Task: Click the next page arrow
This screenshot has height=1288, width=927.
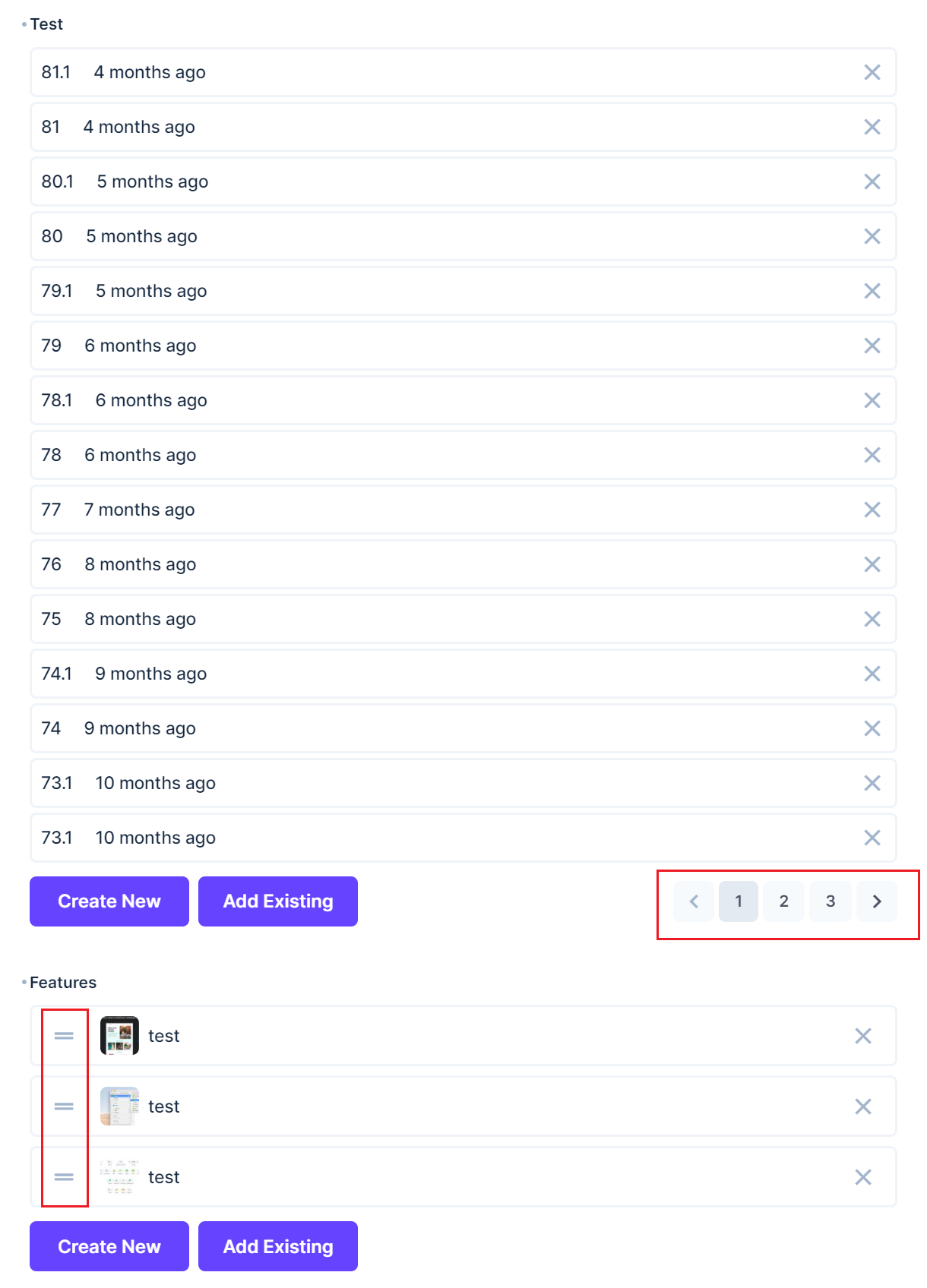Action: (878, 901)
